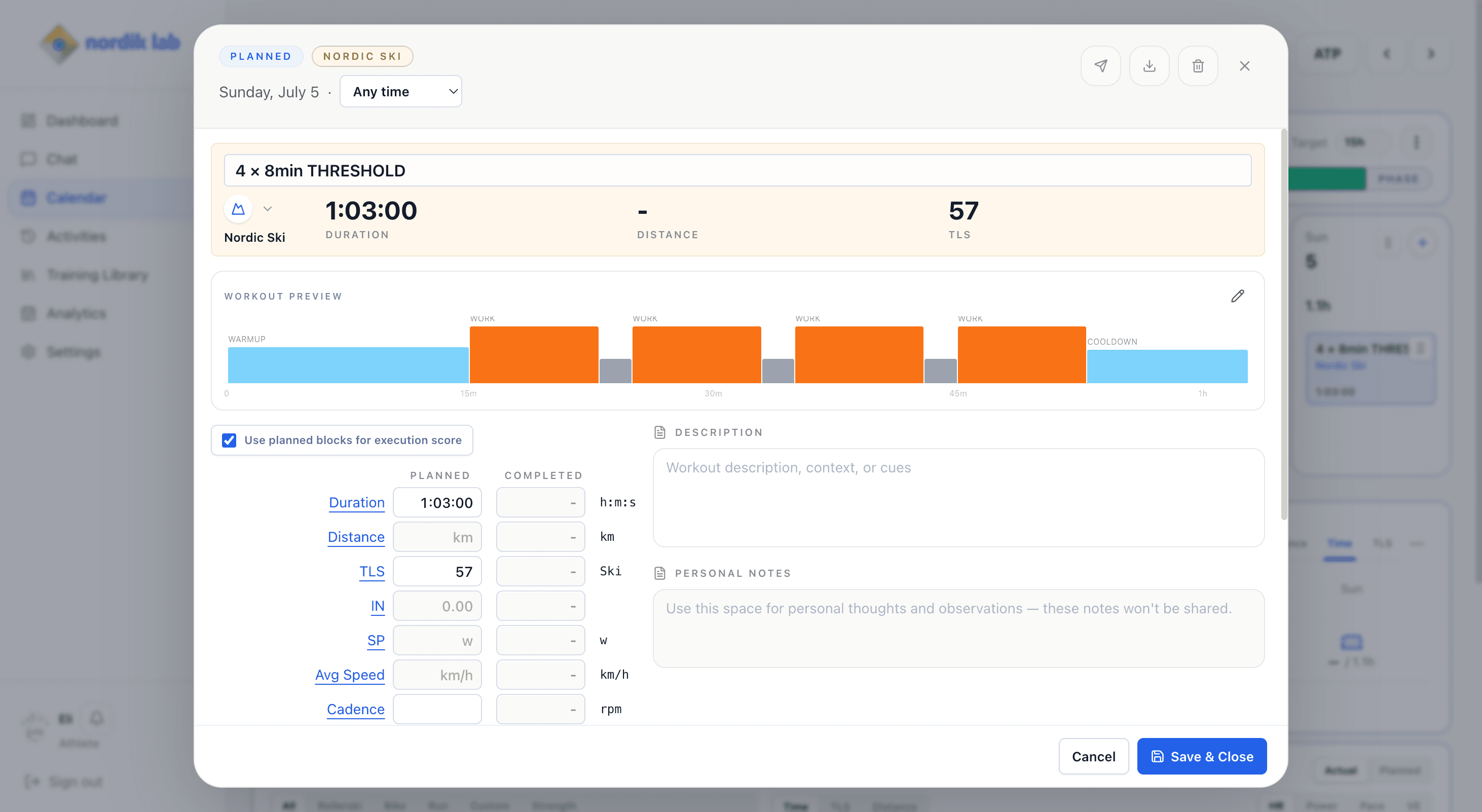The image size is (1482, 812).
Task: Click the planned Cadence field
Action: [437, 709]
